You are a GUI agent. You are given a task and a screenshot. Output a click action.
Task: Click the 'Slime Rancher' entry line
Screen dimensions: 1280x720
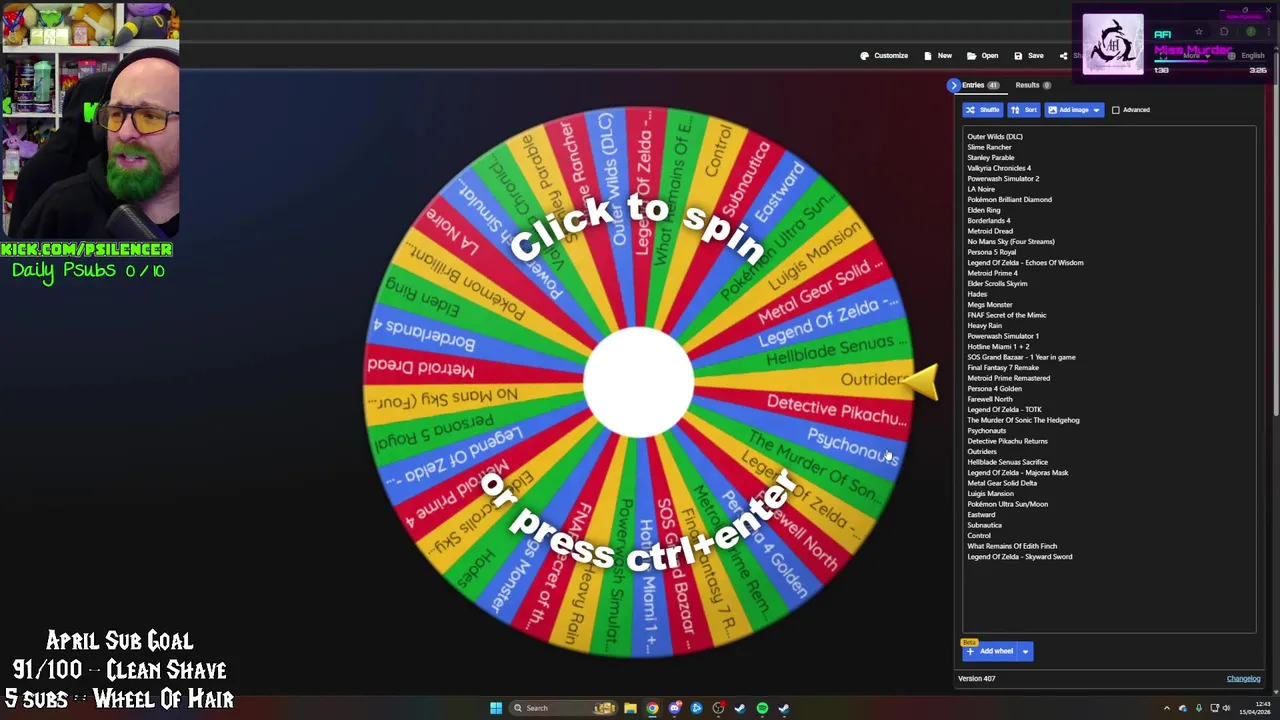click(989, 147)
